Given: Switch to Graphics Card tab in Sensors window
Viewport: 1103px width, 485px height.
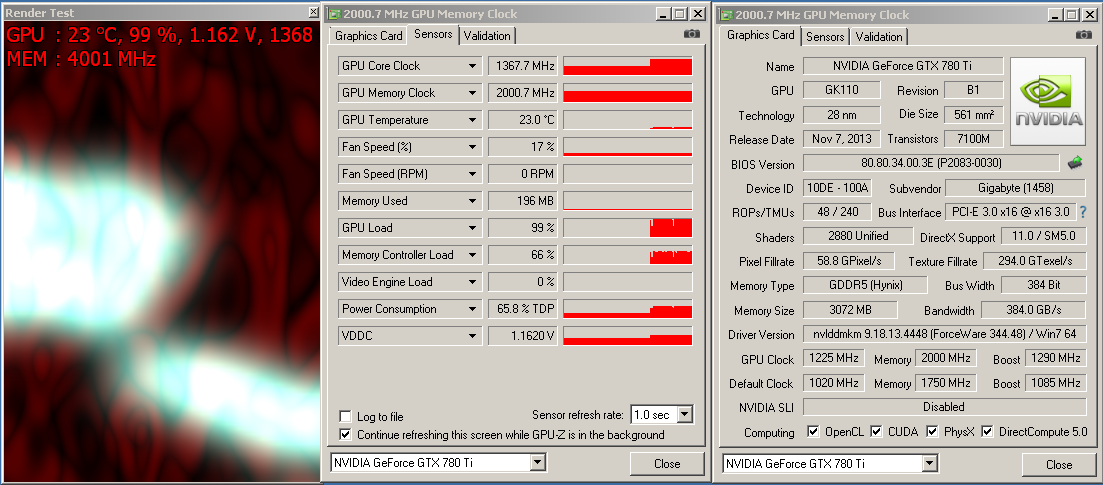Looking at the screenshot, I should click(x=369, y=36).
